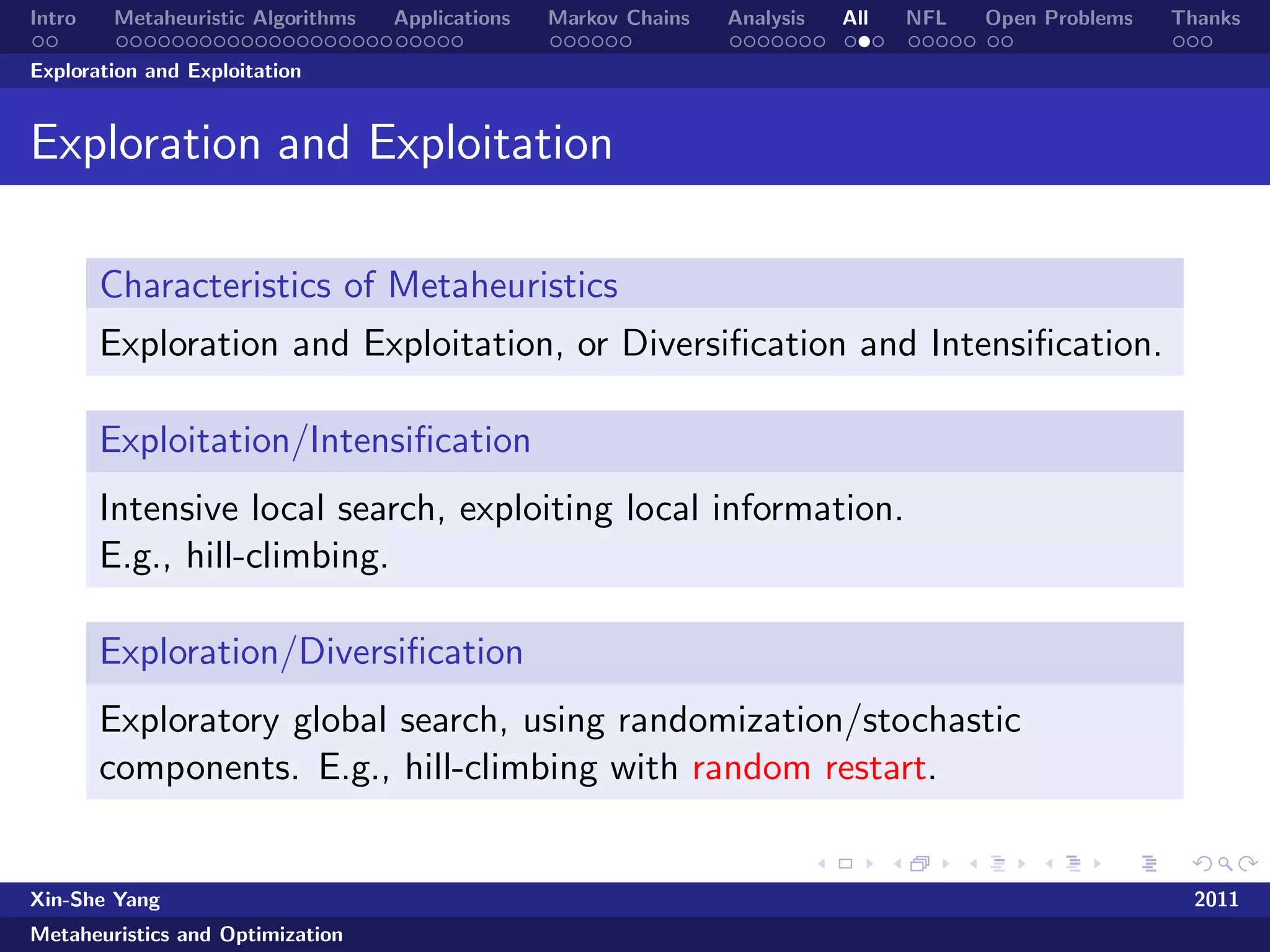Select first circle under Analysis
This screenshot has height=952, width=1270.
(736, 42)
